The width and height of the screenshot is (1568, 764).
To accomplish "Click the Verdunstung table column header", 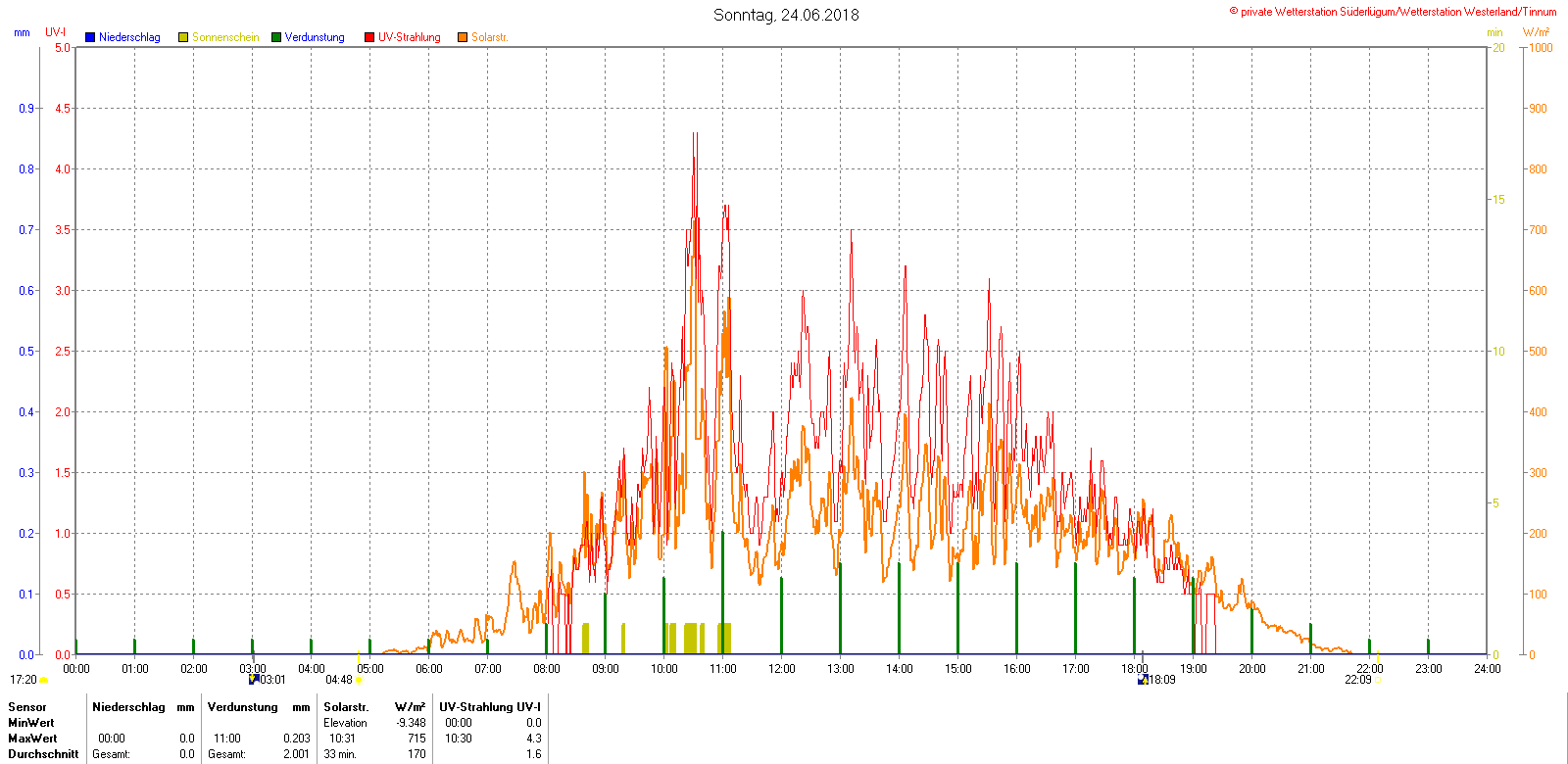I will (x=243, y=707).
